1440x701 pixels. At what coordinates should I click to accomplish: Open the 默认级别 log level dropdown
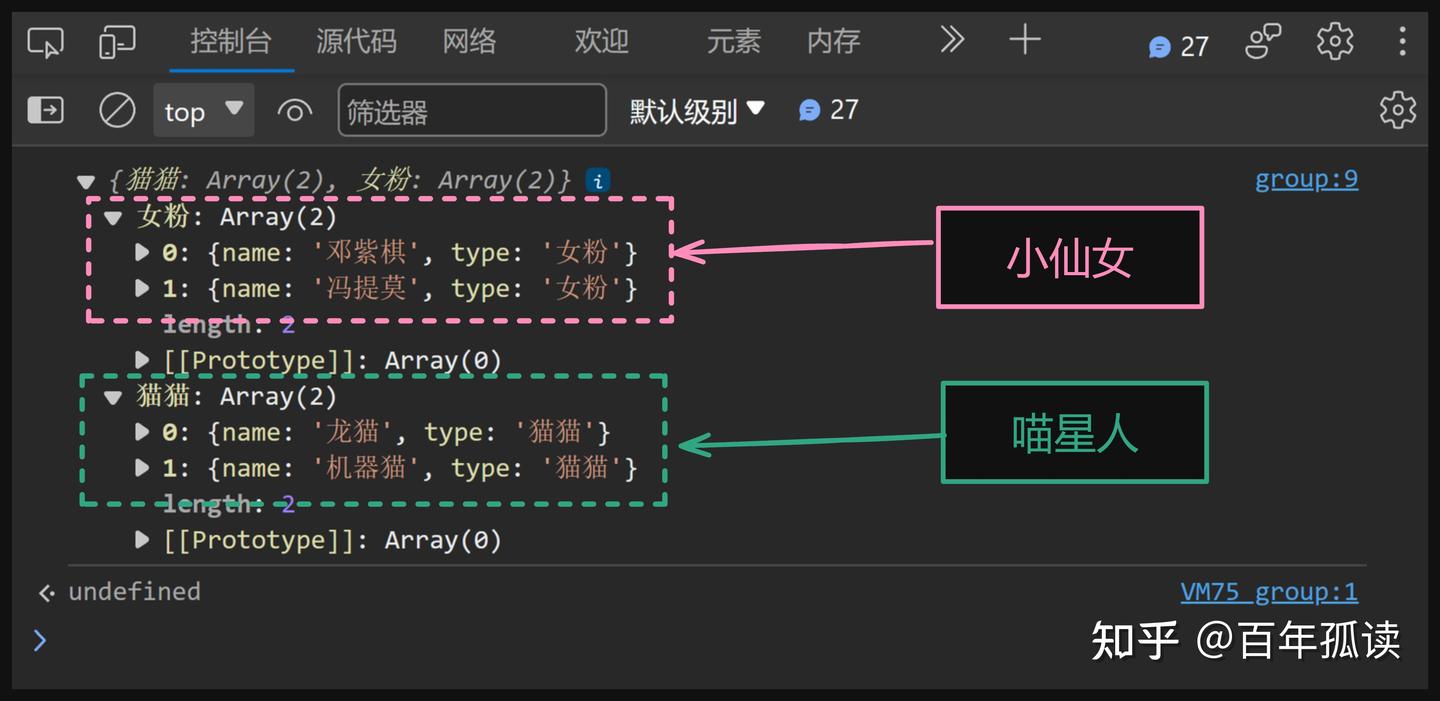tap(697, 110)
